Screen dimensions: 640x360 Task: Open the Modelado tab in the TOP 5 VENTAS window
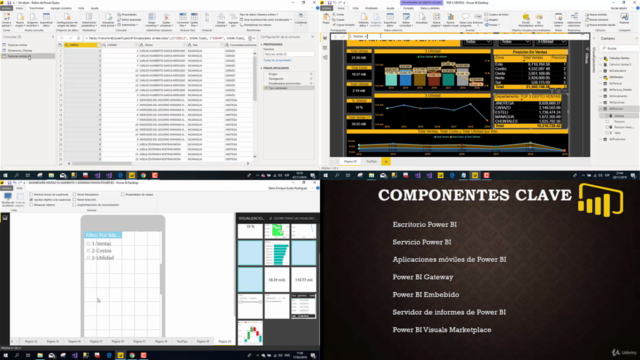tap(371, 8)
